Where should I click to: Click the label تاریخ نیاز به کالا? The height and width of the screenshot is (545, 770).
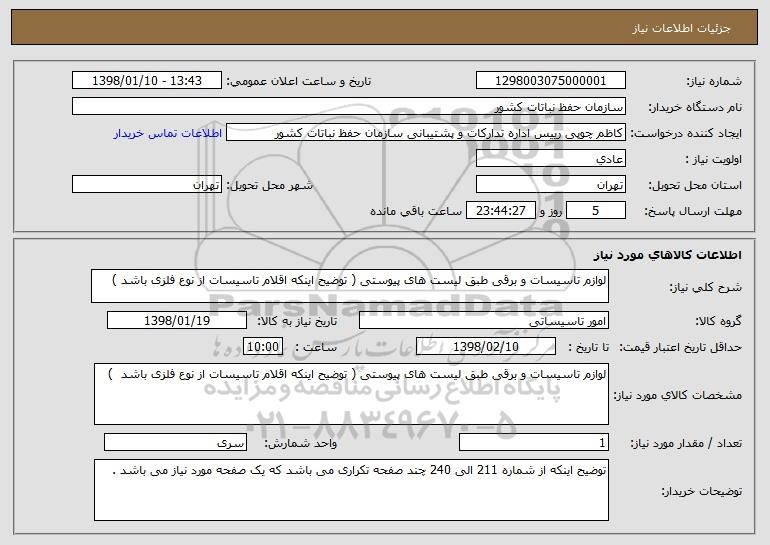point(297,321)
